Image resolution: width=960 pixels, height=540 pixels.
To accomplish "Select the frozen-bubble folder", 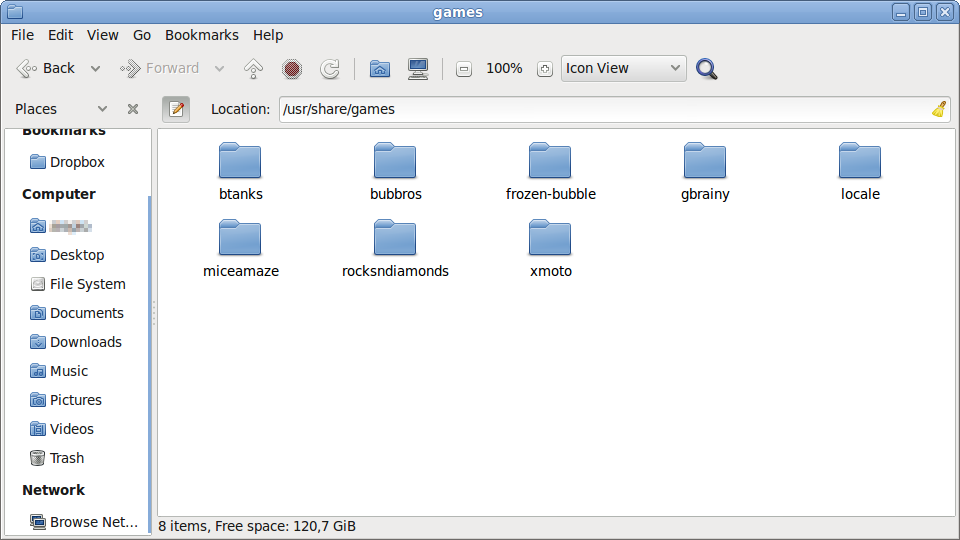I will pyautogui.click(x=550, y=171).
